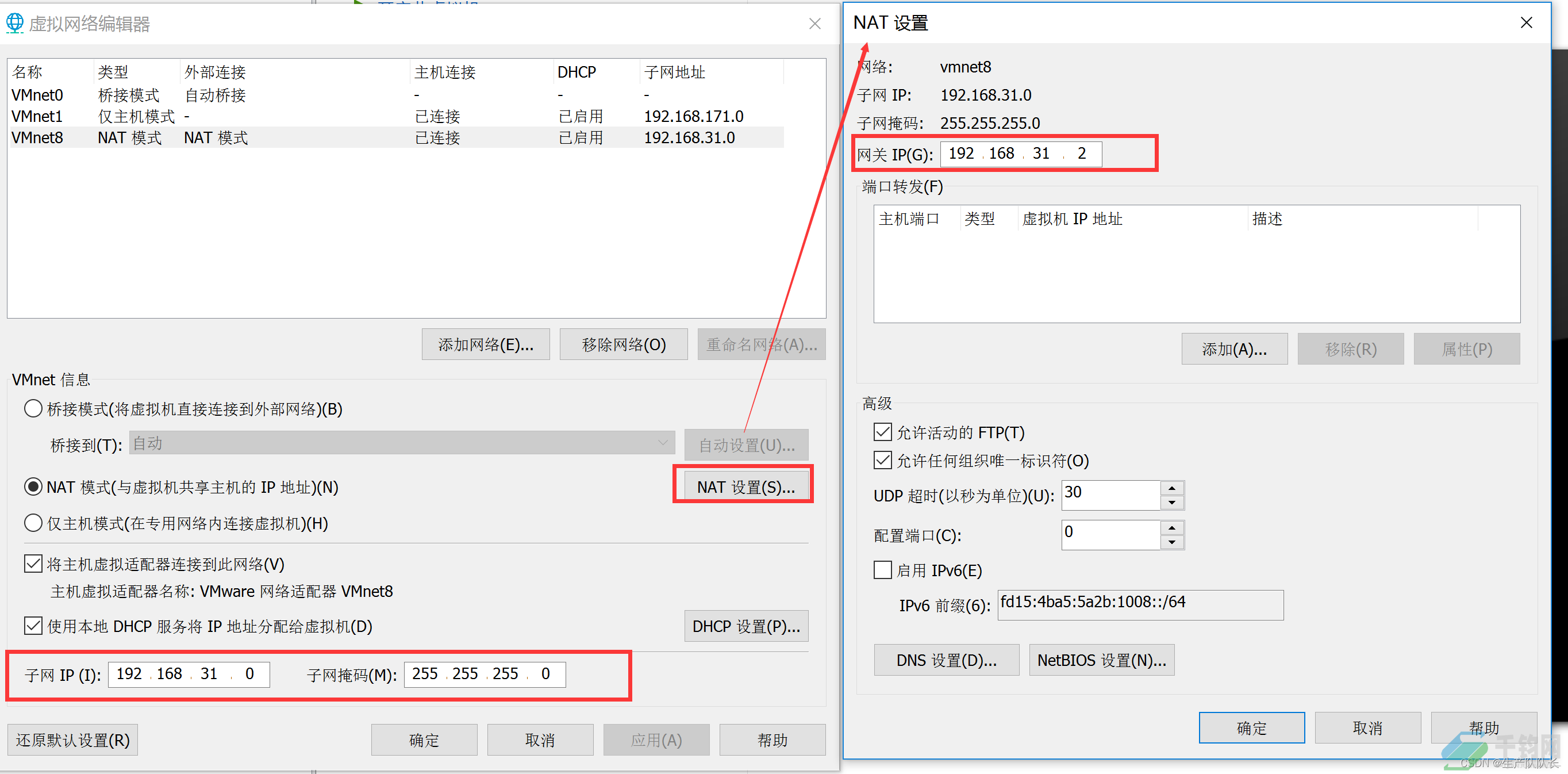Increase UDP 超时 with the up arrow

click(1172, 488)
